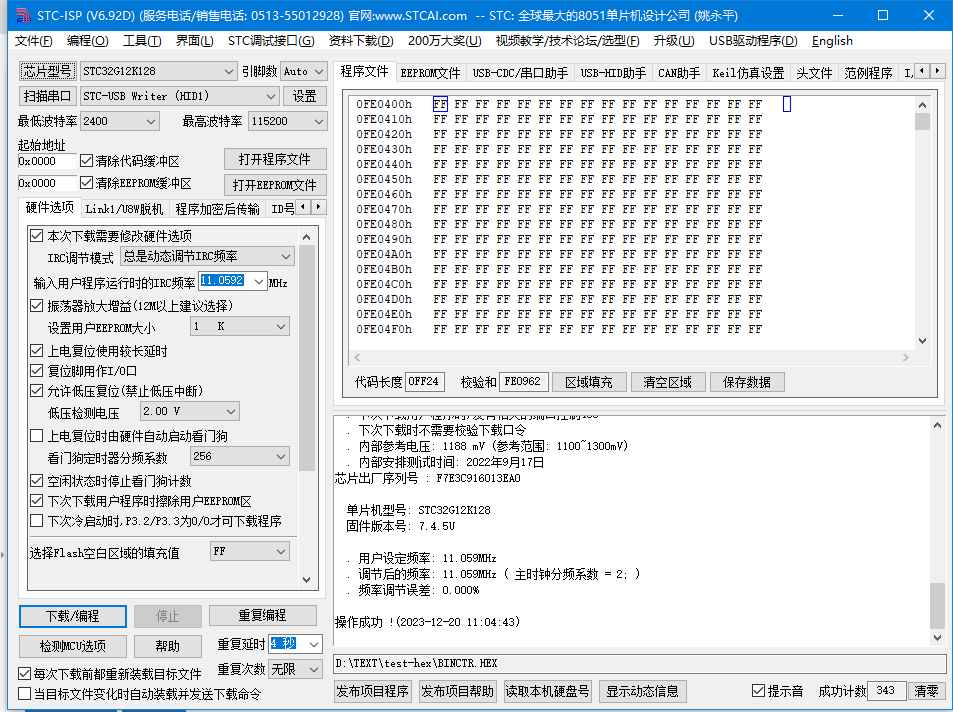Click the left tab-scroll arrow beside 范例程序

tap(923, 71)
